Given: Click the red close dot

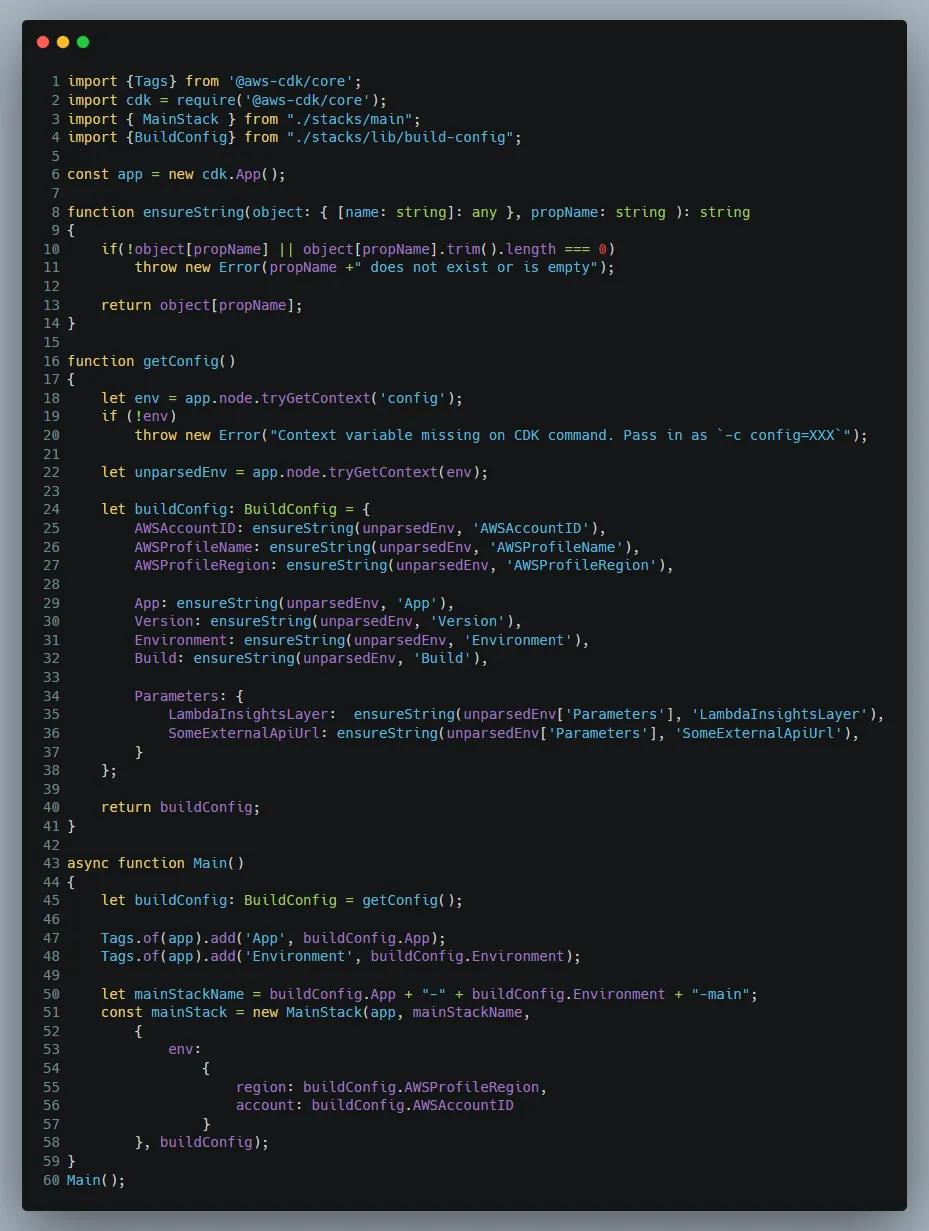Looking at the screenshot, I should click(x=42, y=42).
